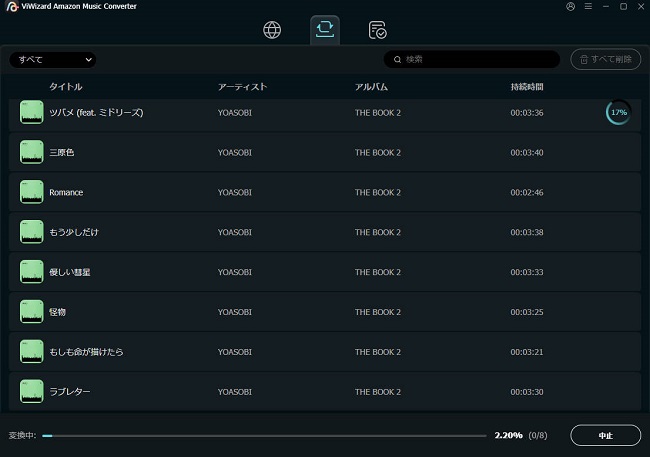Click the 持続時間 column header
Viewport: 650px width, 457px height.
click(527, 87)
